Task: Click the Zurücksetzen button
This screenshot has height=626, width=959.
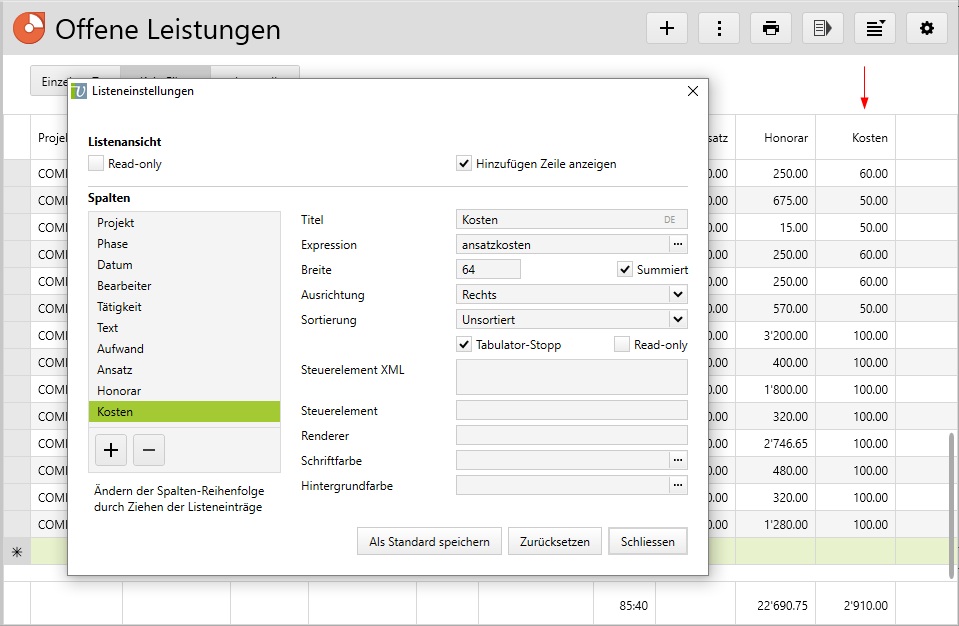Action: coord(554,541)
